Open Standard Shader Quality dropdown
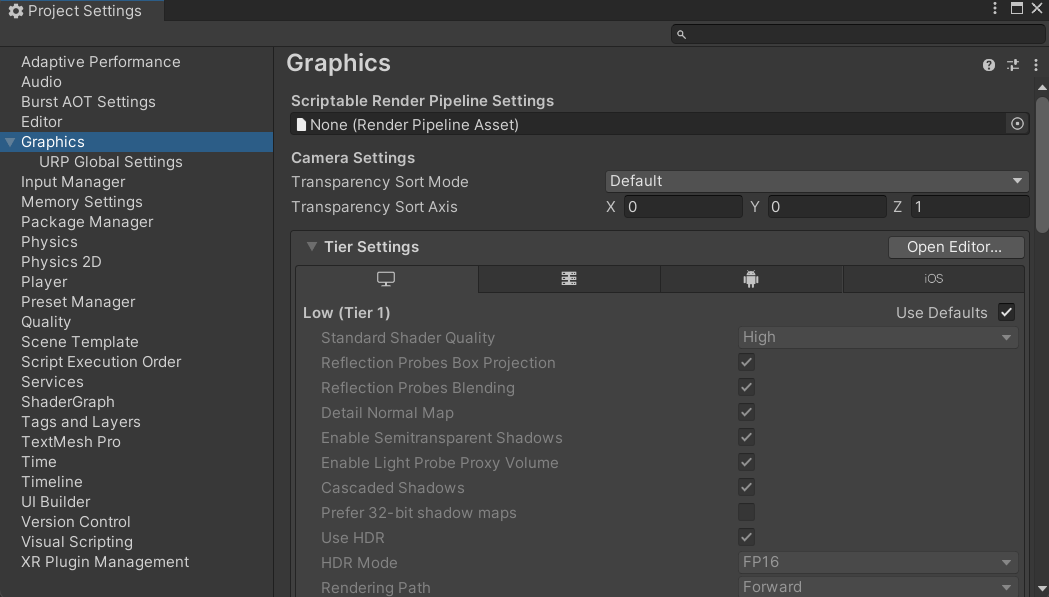Viewport: 1049px width, 597px height. [878, 337]
